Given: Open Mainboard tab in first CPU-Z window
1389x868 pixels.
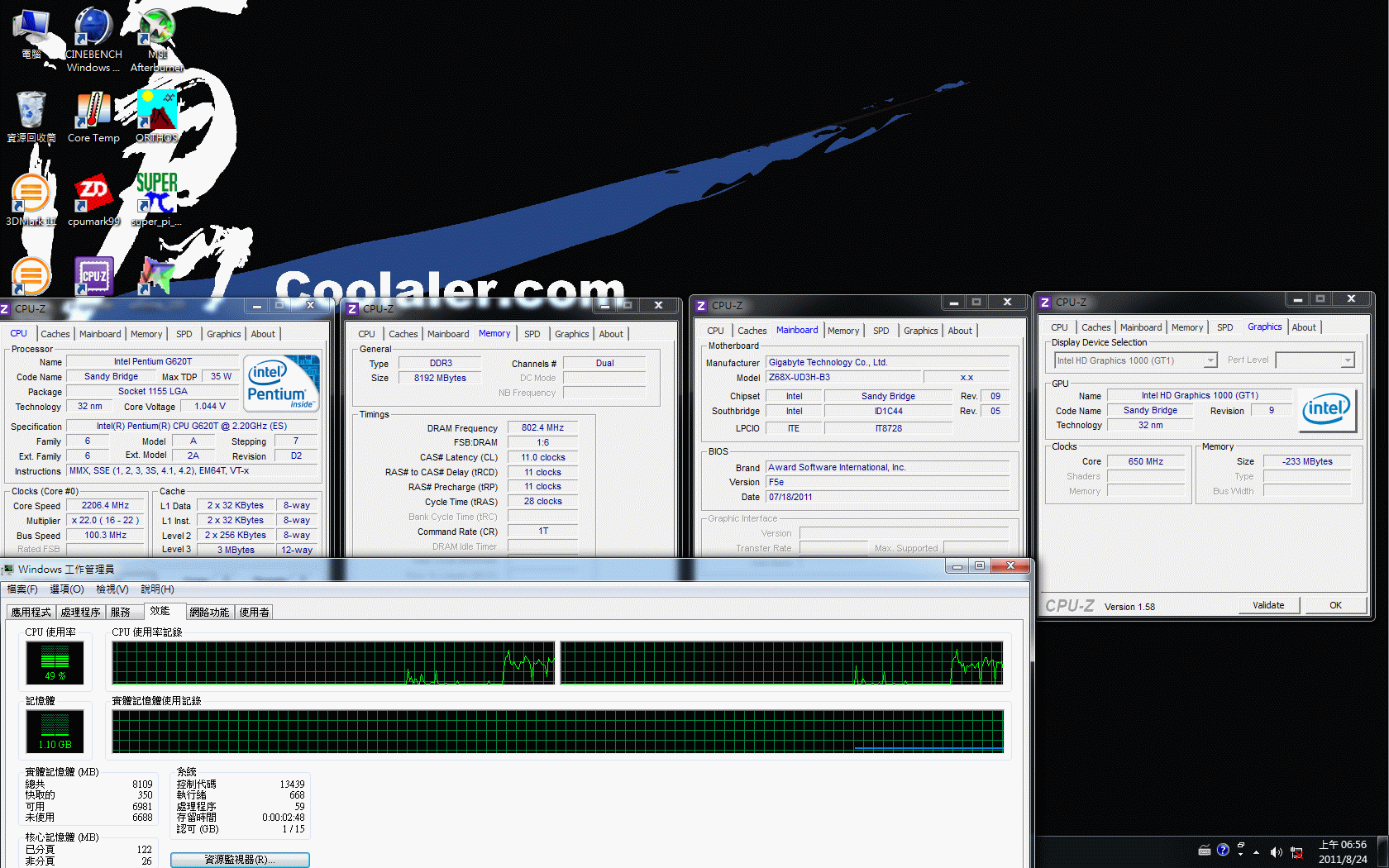Looking at the screenshot, I should point(100,334).
